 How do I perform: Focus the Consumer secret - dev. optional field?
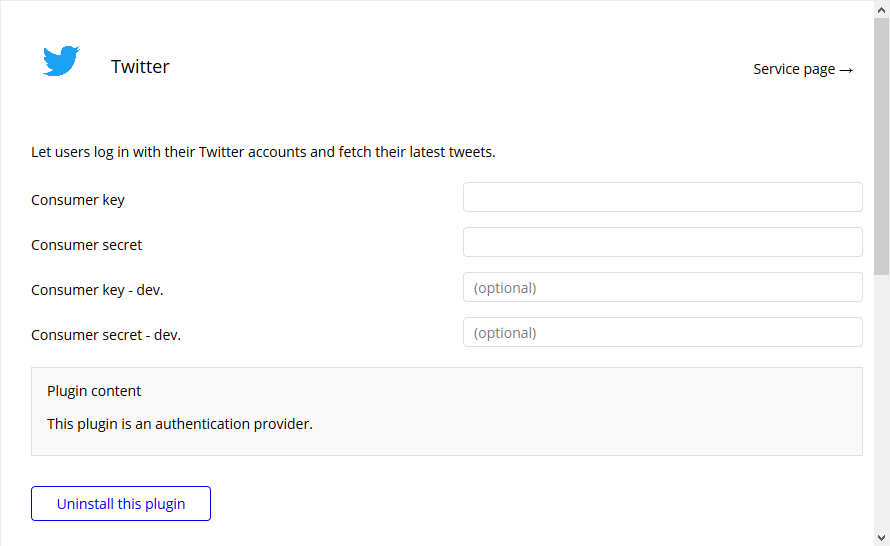(x=662, y=332)
